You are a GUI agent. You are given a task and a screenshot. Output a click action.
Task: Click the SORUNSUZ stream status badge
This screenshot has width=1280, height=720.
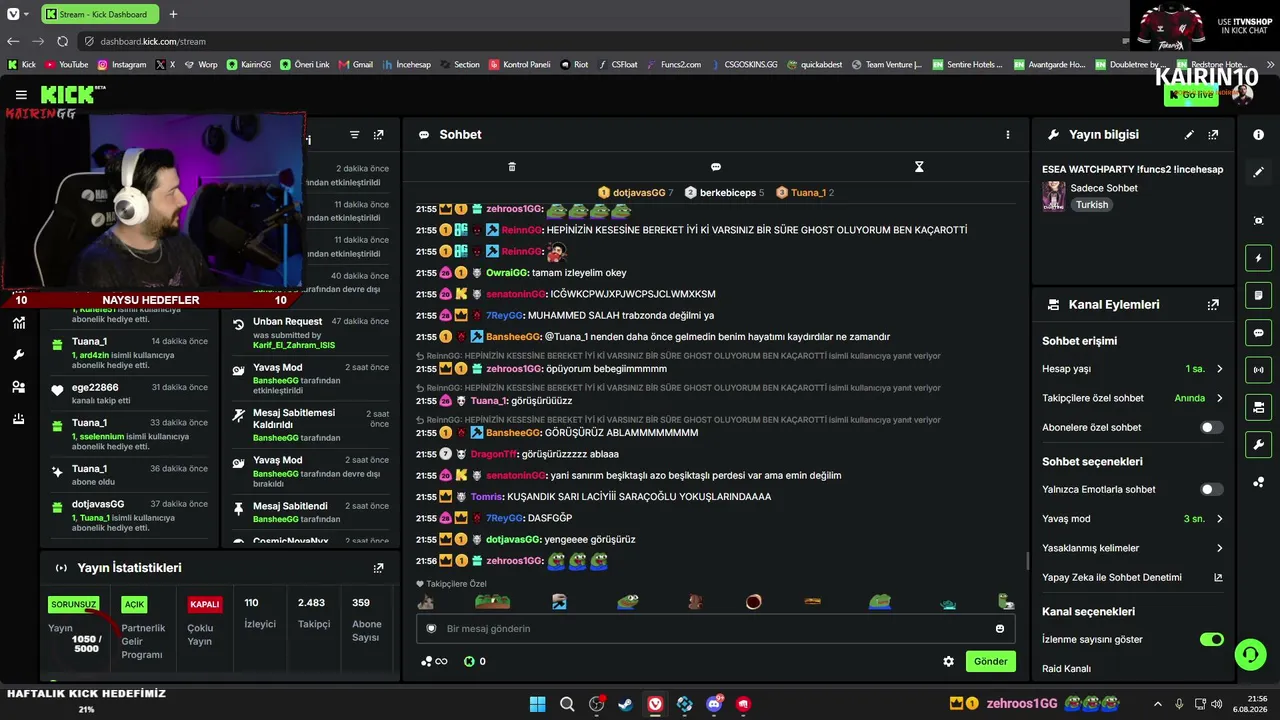pos(74,605)
